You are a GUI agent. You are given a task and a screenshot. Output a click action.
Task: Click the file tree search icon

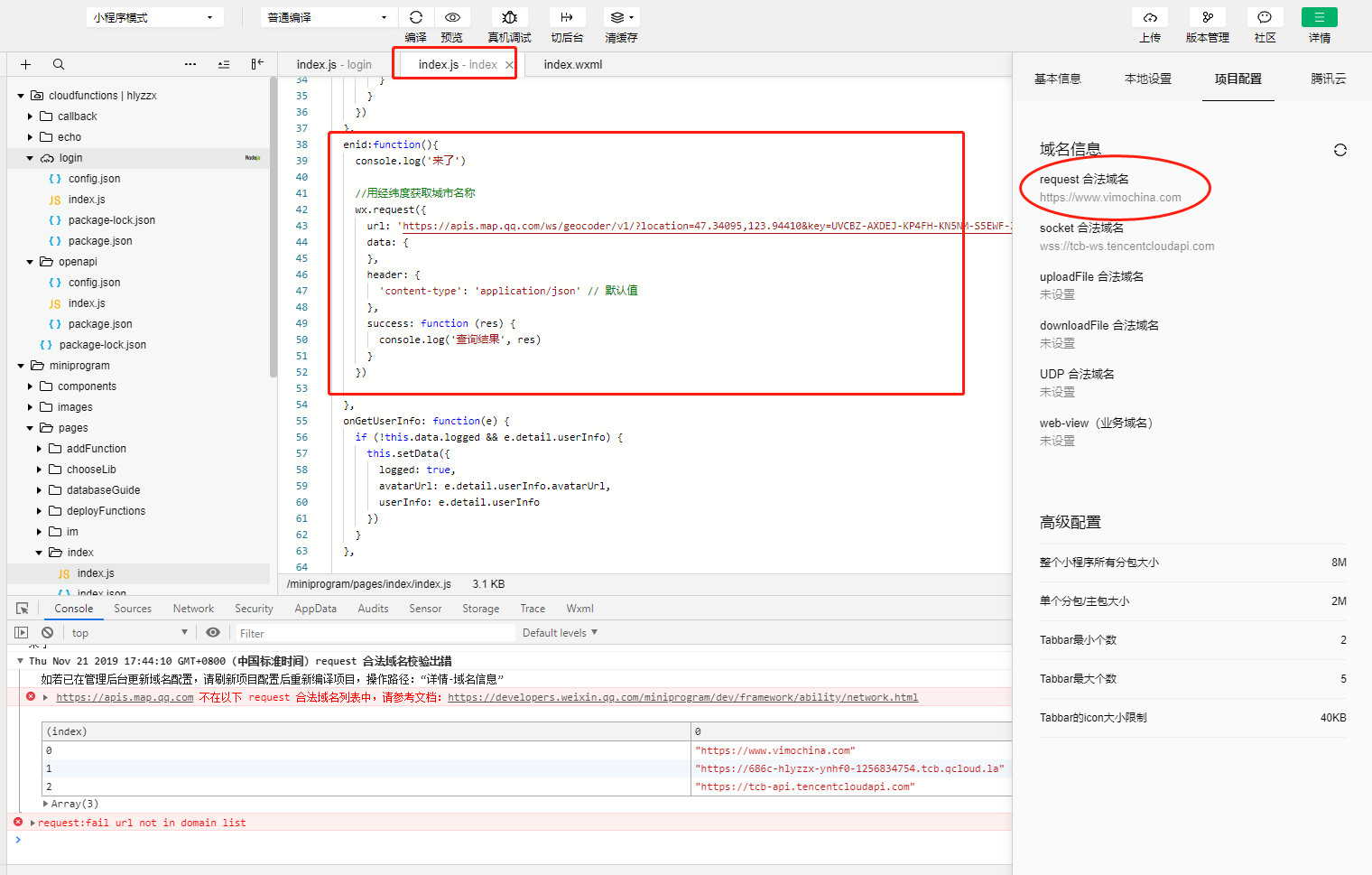coord(59,64)
